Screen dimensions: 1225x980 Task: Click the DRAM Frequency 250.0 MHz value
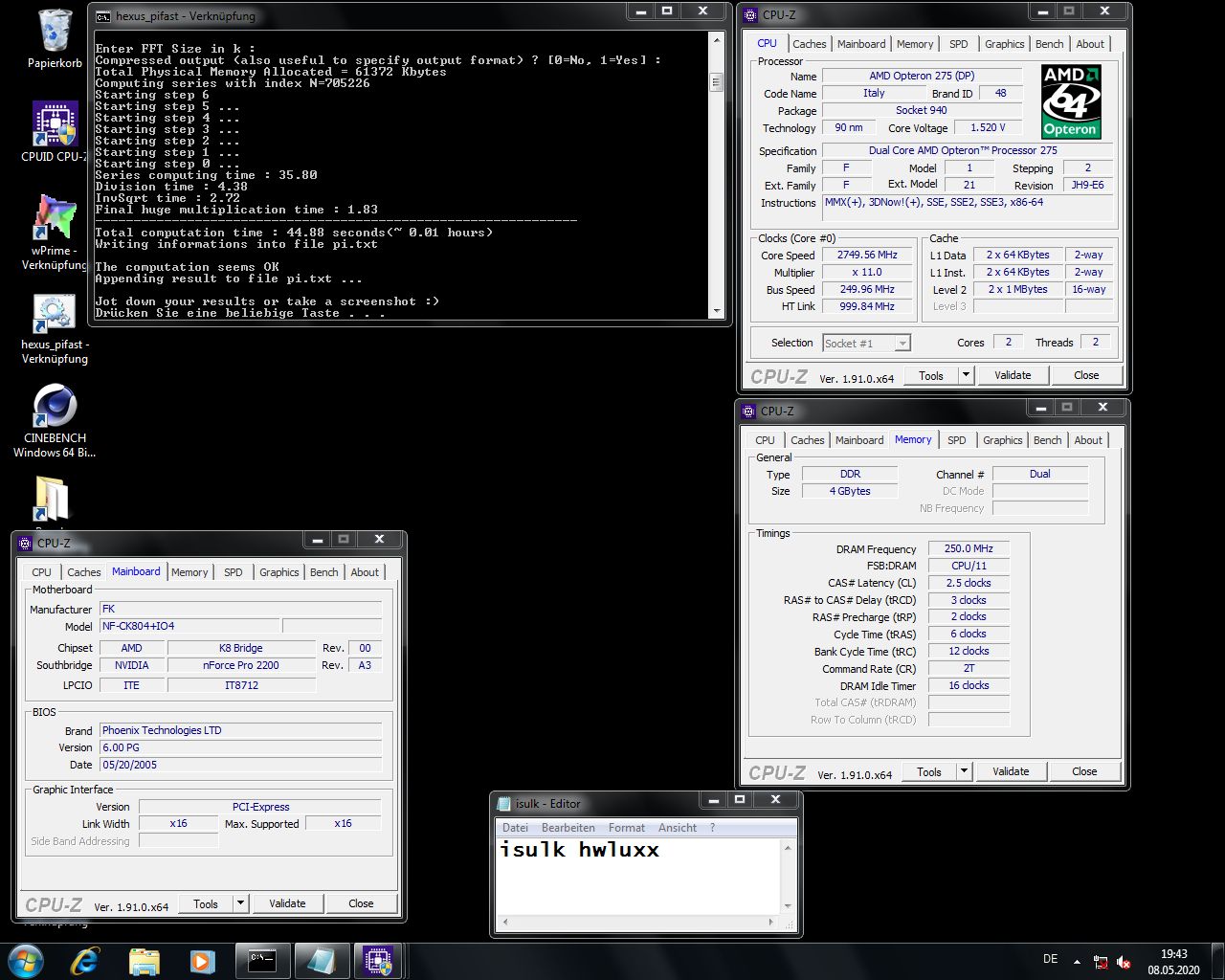[x=969, y=549]
